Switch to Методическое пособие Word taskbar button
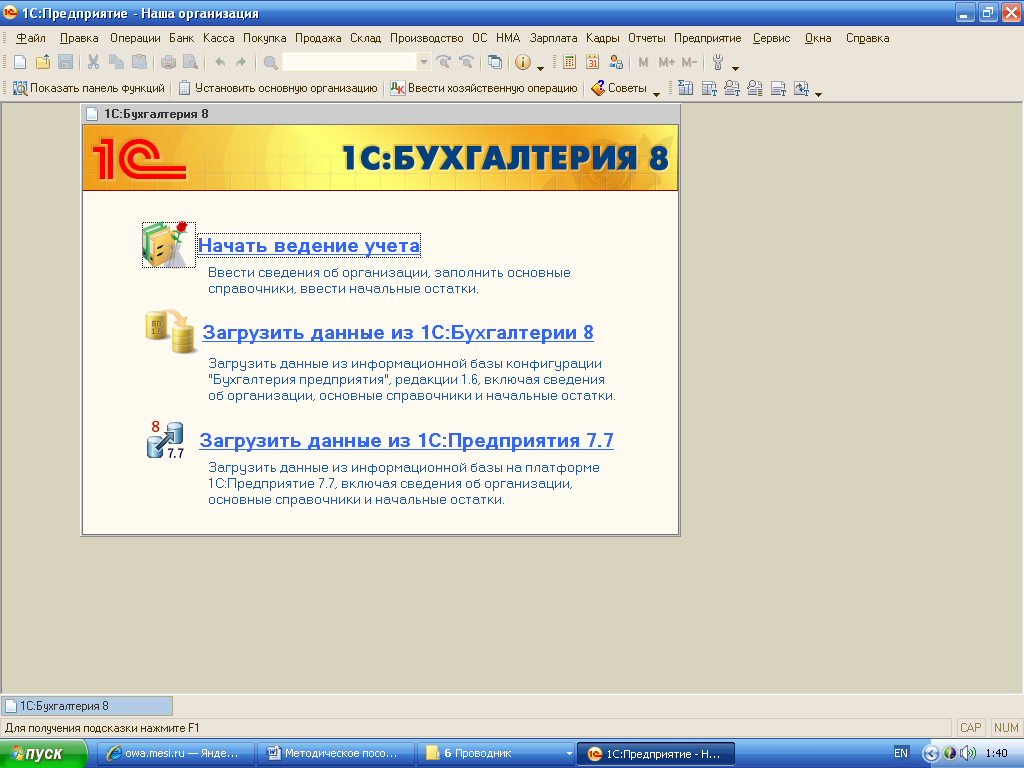This screenshot has height=768, width=1024. tap(336, 754)
